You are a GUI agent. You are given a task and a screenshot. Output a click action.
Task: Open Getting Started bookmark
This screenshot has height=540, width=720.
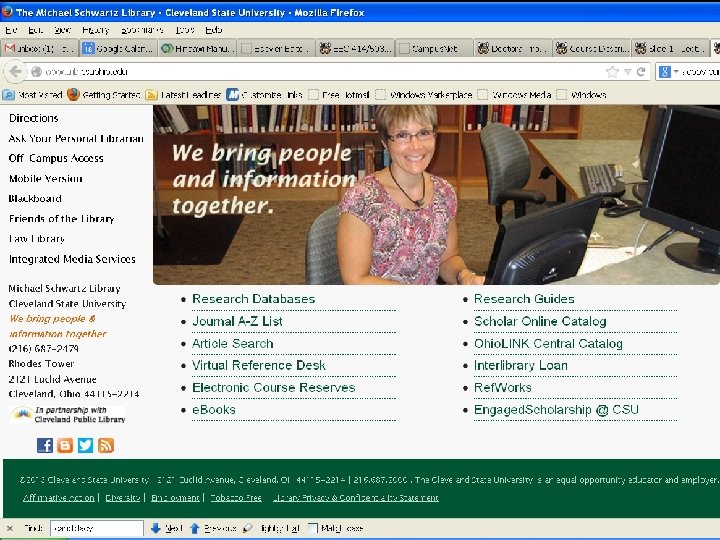tap(104, 95)
